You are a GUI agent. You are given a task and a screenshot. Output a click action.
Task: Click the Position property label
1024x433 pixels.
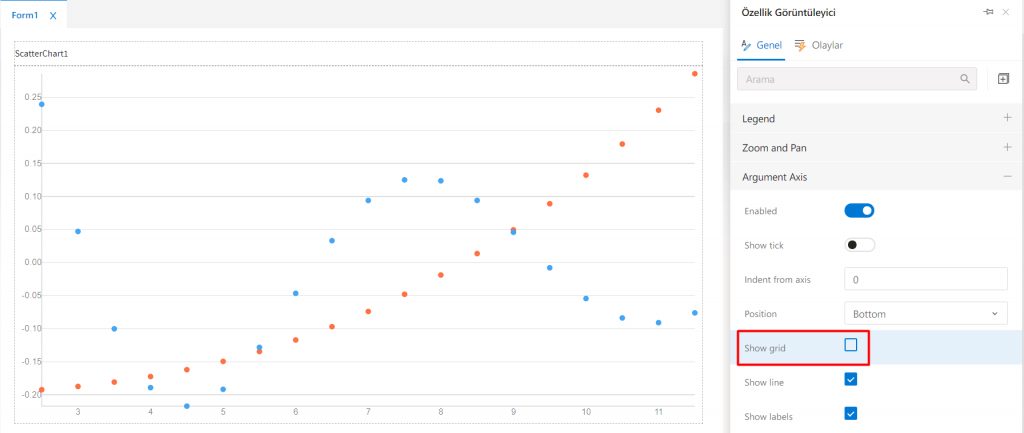point(761,314)
